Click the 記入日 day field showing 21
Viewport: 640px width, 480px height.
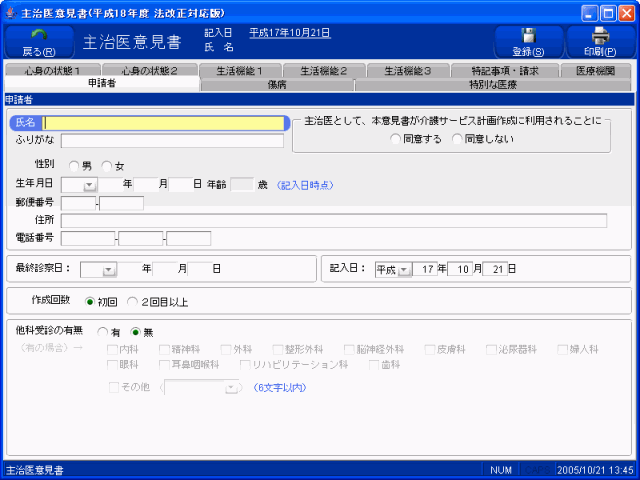pyautogui.click(x=495, y=269)
